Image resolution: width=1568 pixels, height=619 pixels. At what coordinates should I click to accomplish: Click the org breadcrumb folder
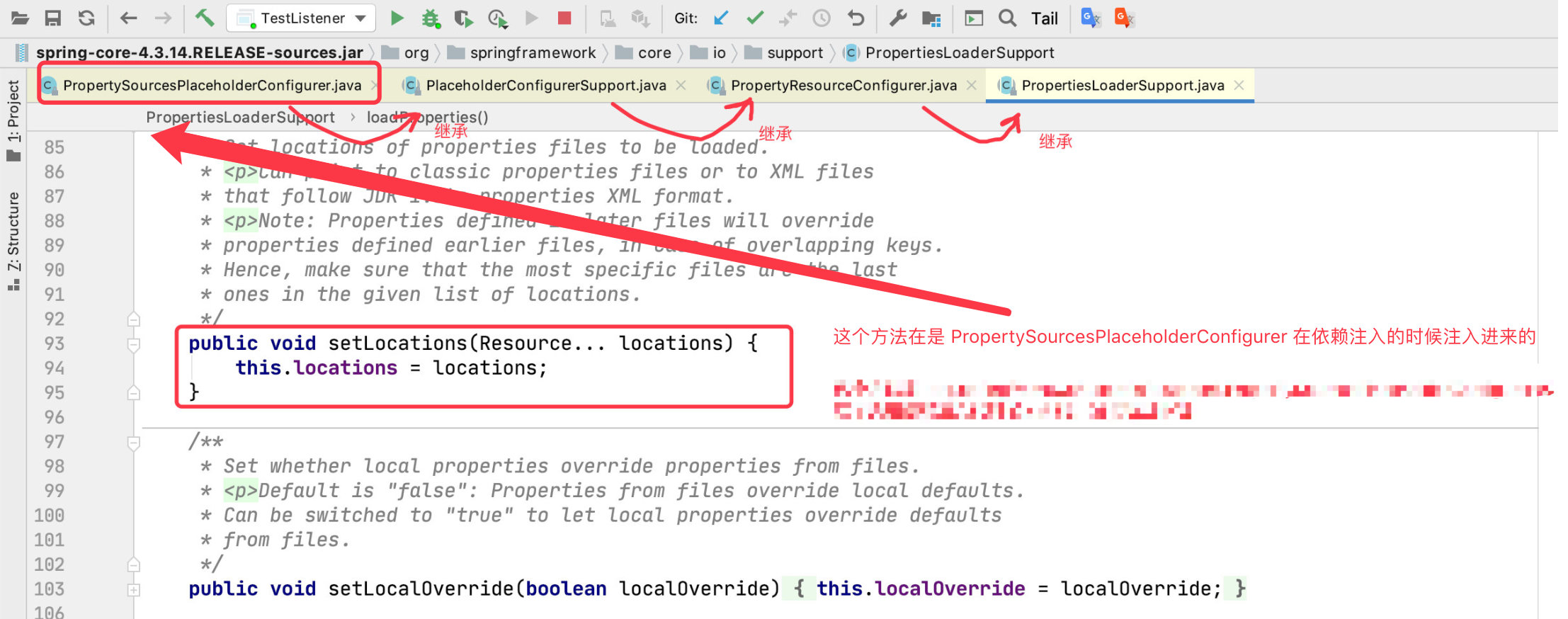[x=407, y=52]
